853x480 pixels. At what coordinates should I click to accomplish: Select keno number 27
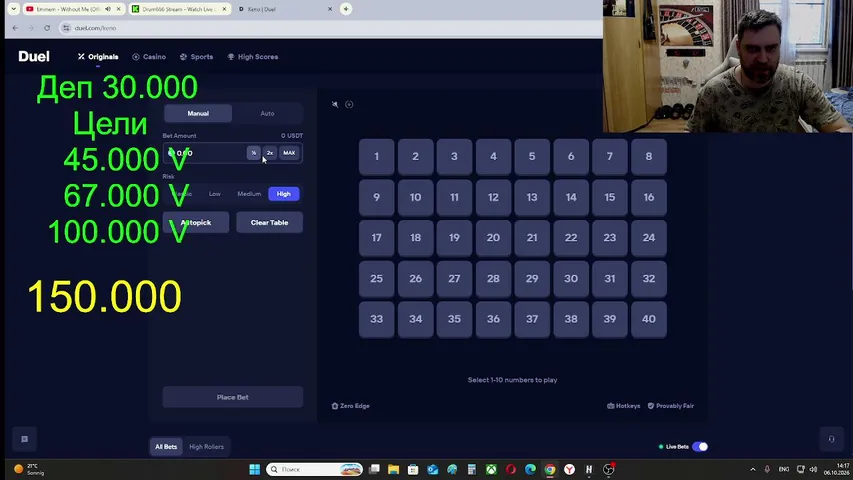pos(454,279)
